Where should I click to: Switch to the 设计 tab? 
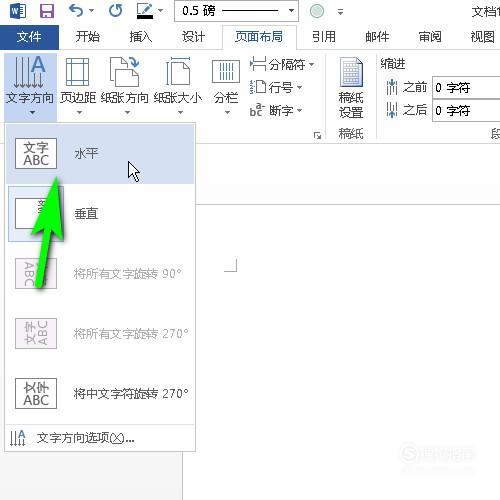pyautogui.click(x=193, y=37)
